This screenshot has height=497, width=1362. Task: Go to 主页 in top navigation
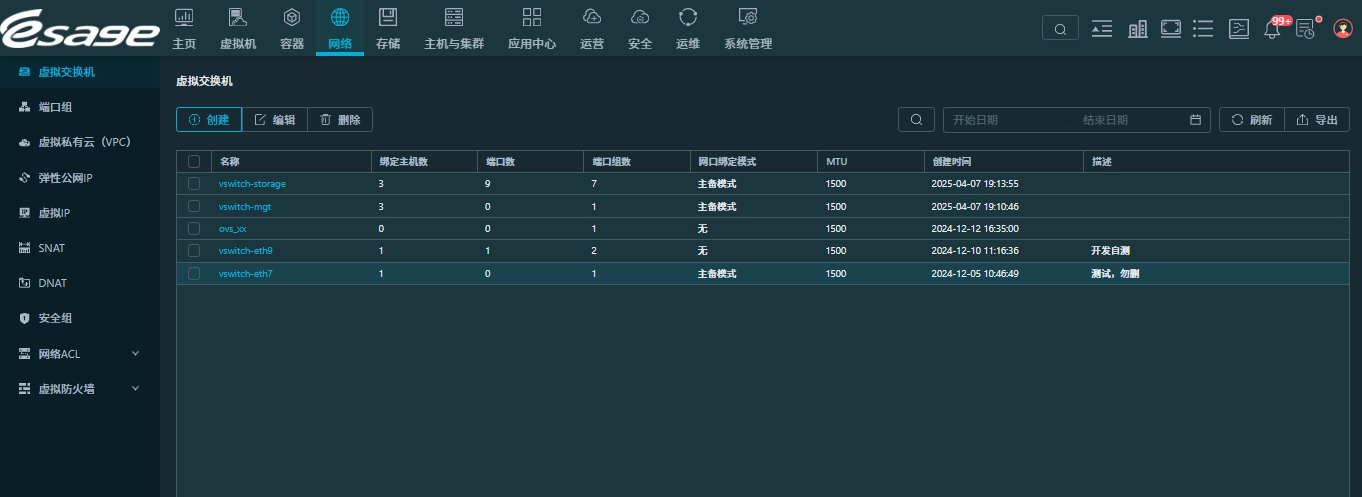[184, 28]
